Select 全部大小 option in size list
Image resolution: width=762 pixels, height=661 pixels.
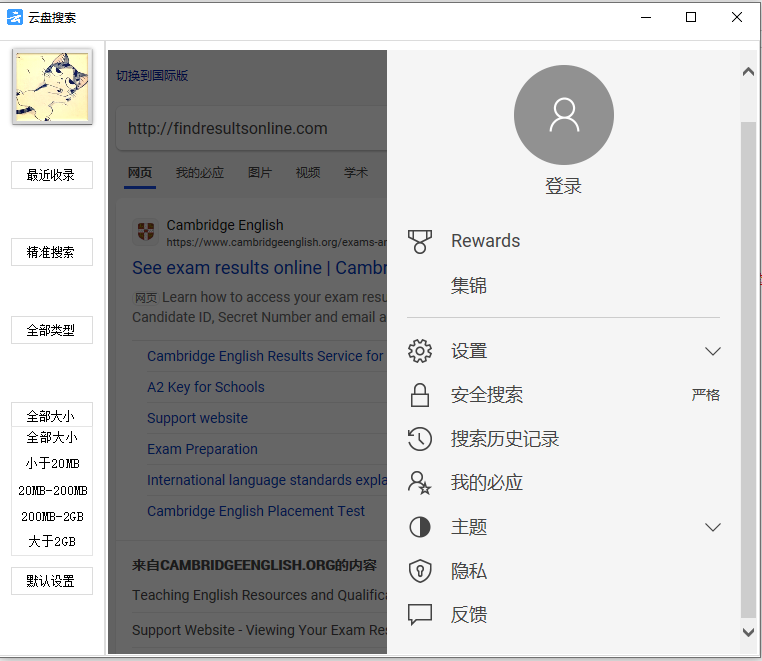[52, 437]
